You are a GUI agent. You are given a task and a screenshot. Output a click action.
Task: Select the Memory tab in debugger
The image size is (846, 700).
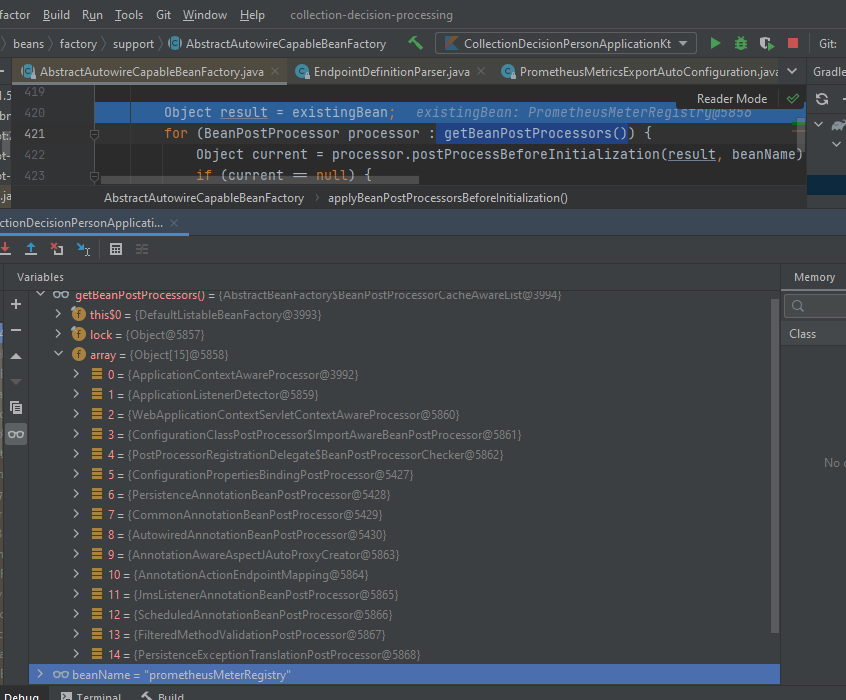click(814, 277)
